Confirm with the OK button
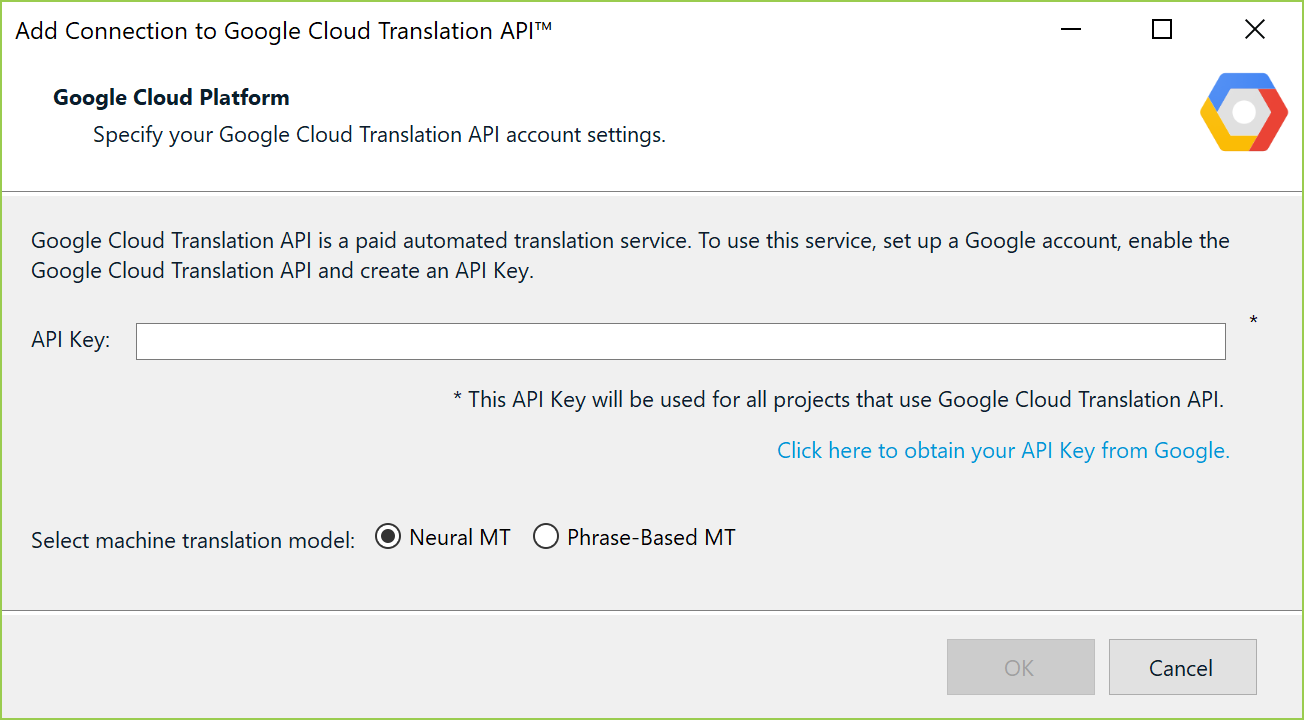The height and width of the screenshot is (720, 1304). click(x=1020, y=668)
